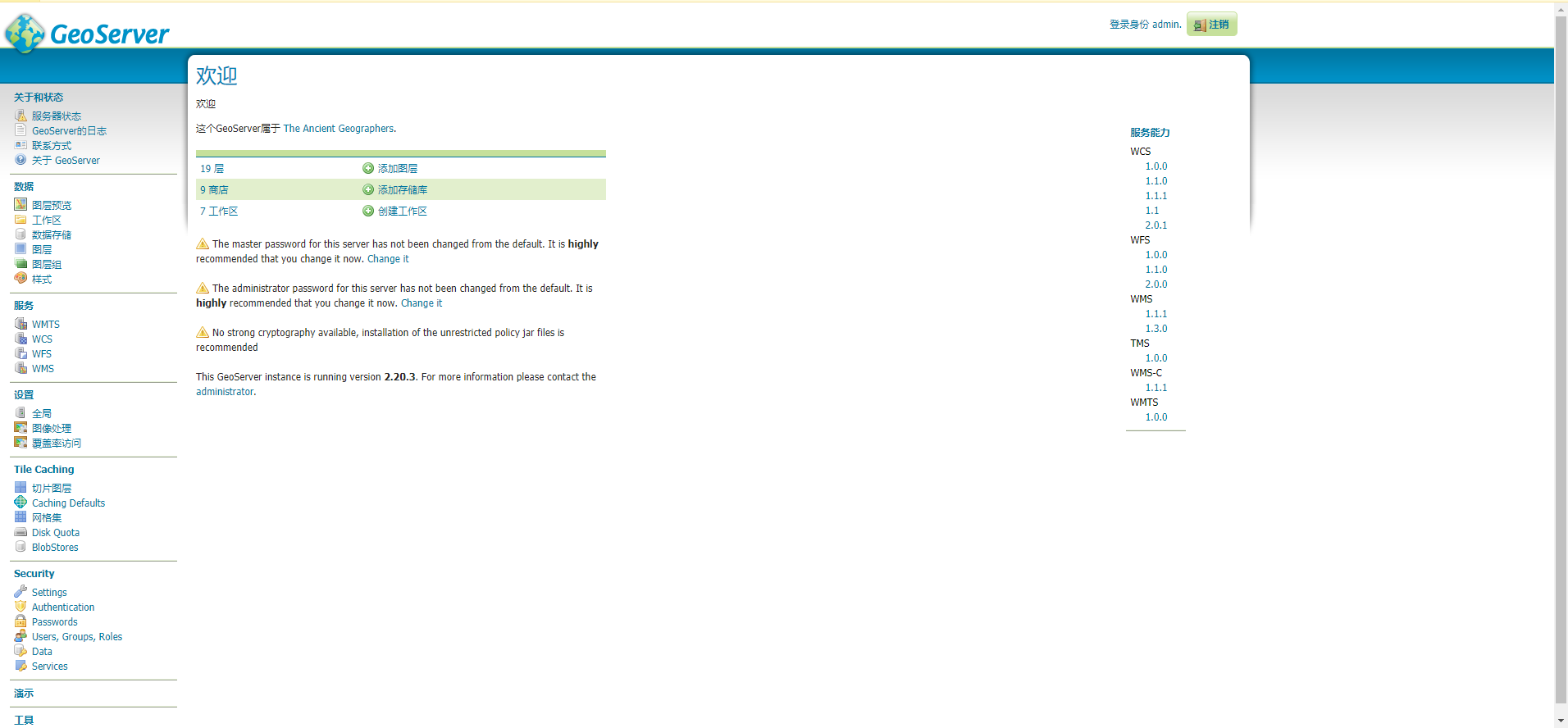This screenshot has height=728, width=1568.
Task: Open the 服务器状态 menu item
Action: [57, 116]
